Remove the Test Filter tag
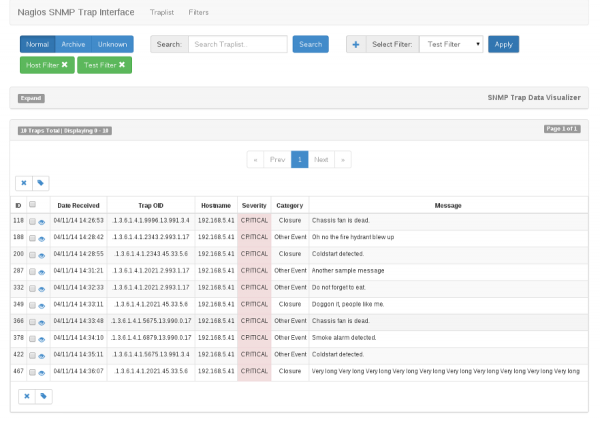This screenshot has width=600, height=421. (121, 65)
